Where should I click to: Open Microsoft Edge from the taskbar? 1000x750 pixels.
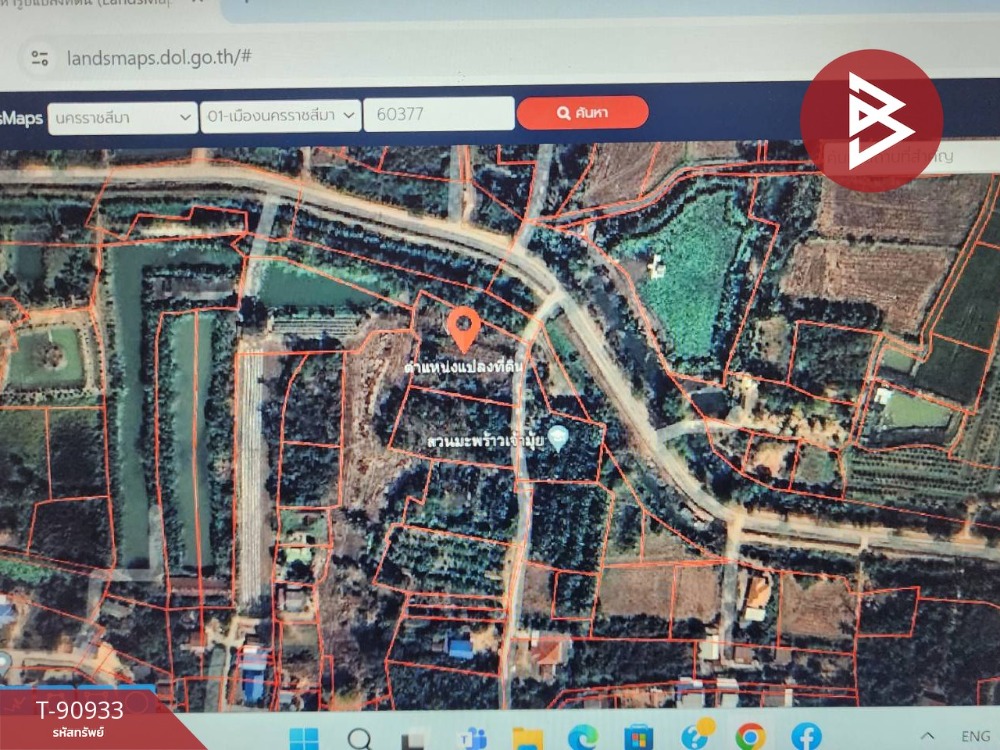click(x=582, y=738)
